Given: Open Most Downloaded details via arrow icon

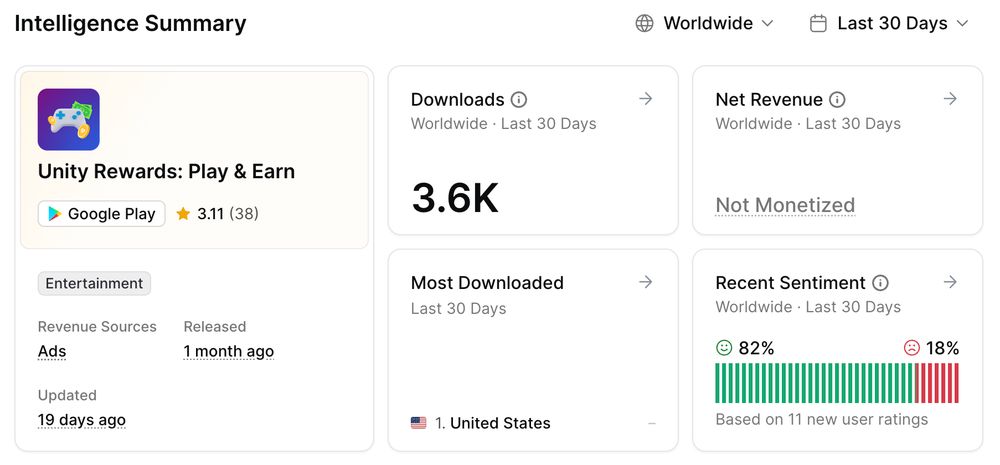Looking at the screenshot, I should pyautogui.click(x=646, y=282).
